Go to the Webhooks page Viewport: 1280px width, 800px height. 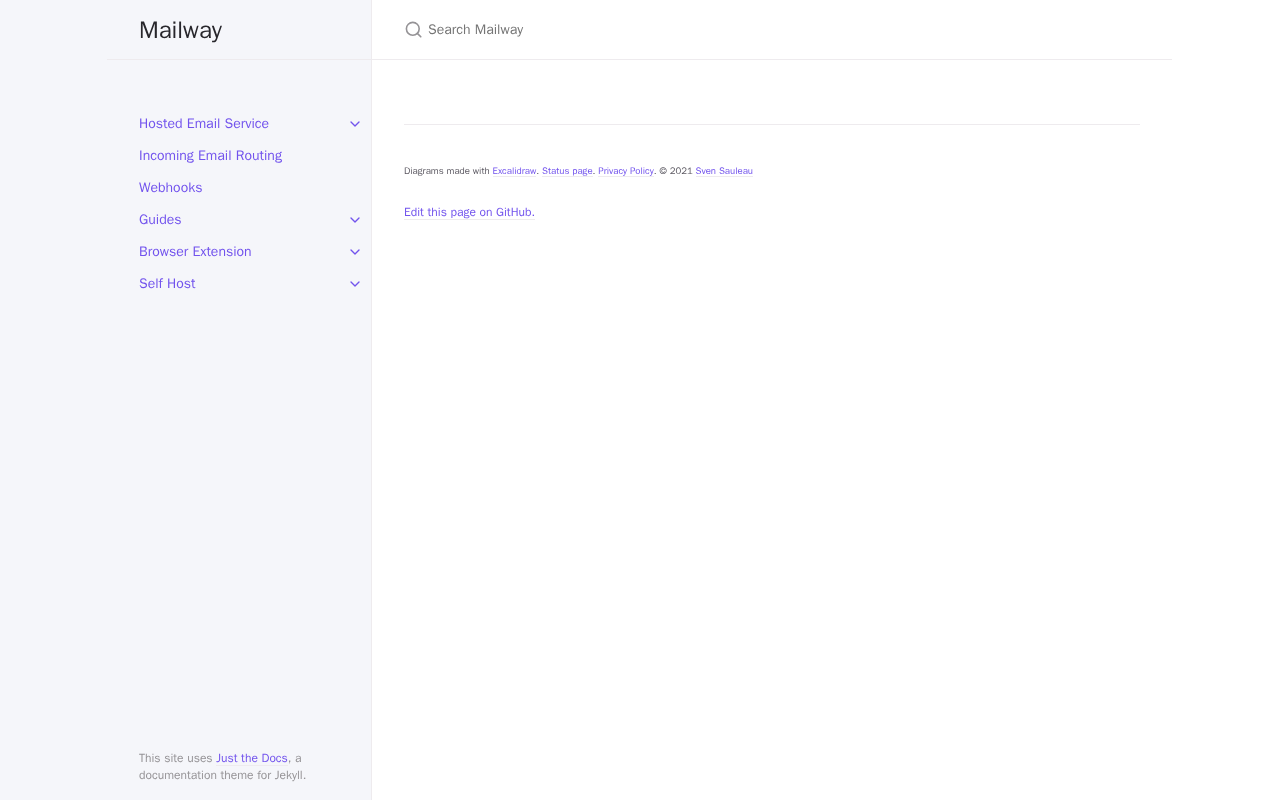(x=170, y=188)
